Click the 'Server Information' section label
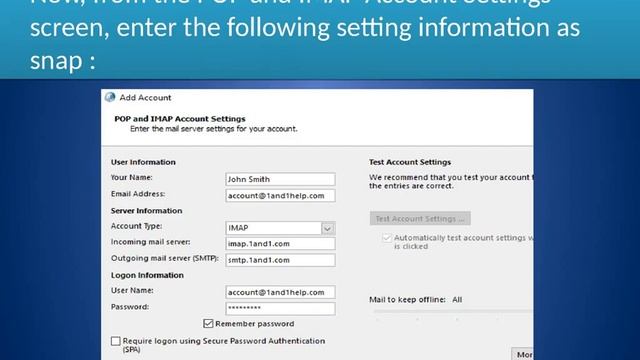640x360 pixels. (x=147, y=211)
